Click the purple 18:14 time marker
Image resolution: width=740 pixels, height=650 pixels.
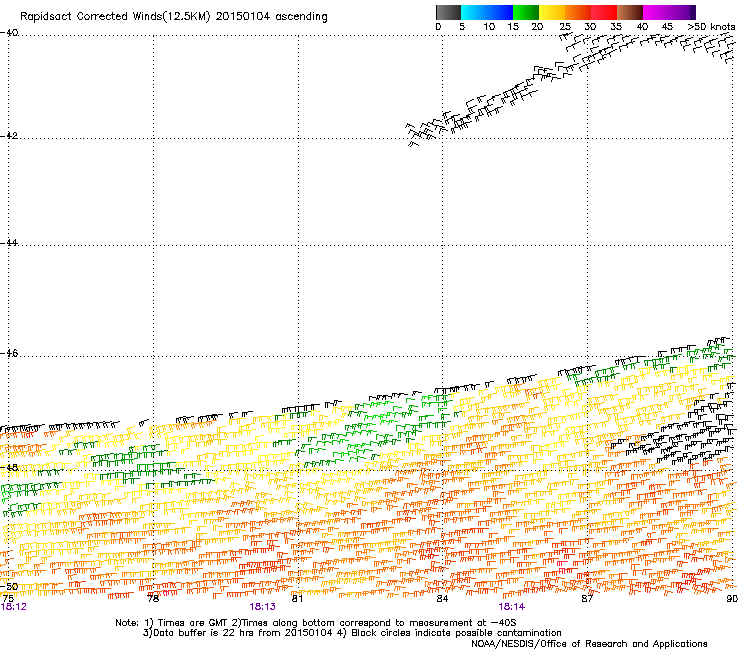[x=512, y=607]
